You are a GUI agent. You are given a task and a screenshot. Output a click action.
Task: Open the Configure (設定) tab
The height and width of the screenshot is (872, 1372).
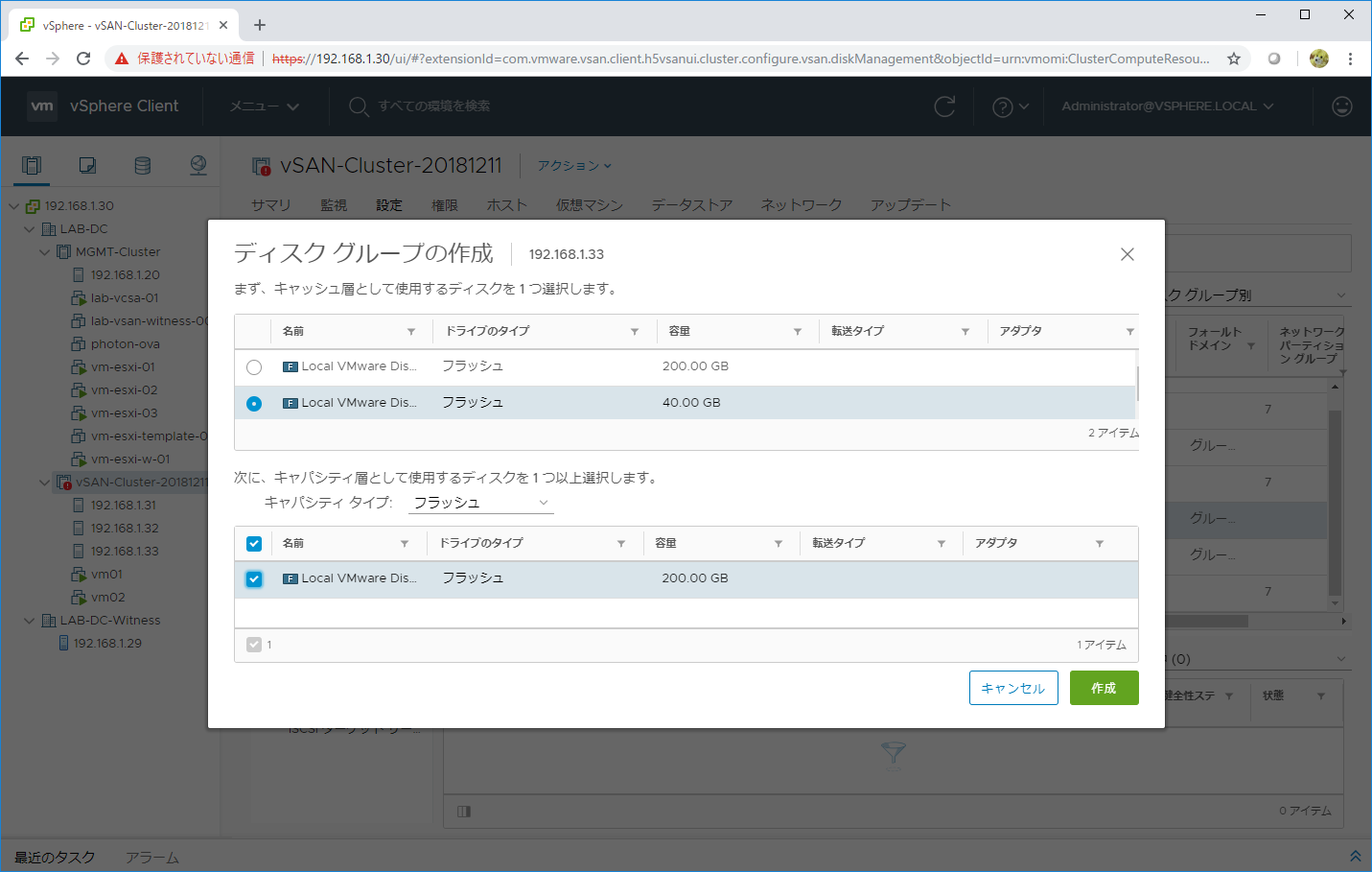coord(389,205)
